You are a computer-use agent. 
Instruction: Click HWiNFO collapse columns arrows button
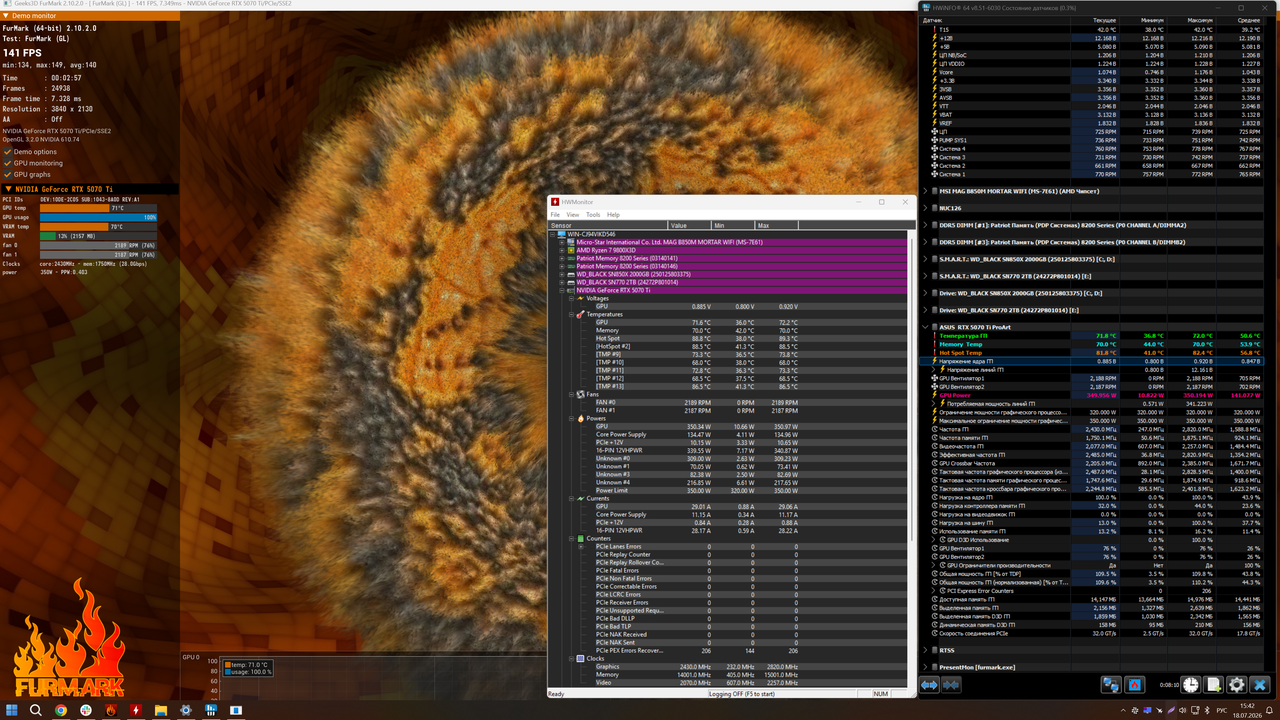point(951,685)
